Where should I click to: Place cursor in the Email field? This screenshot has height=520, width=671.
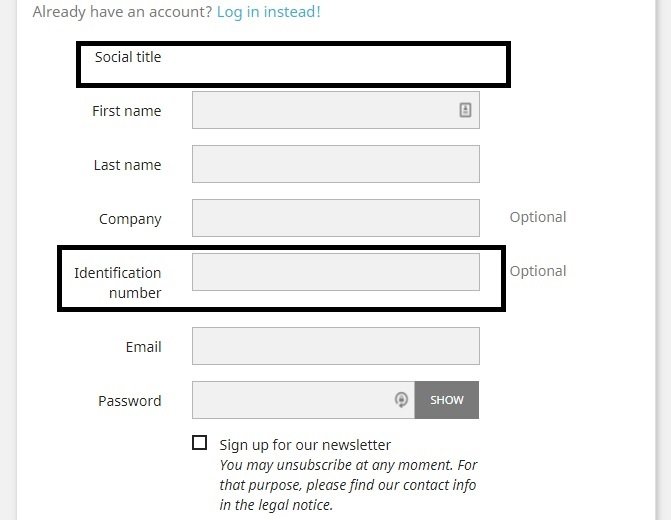(335, 346)
